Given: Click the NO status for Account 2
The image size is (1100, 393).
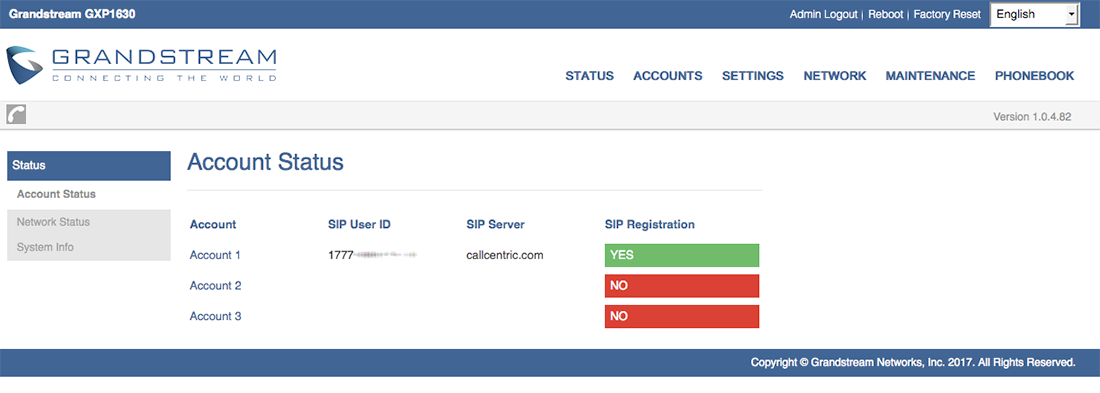Looking at the screenshot, I should (x=682, y=286).
